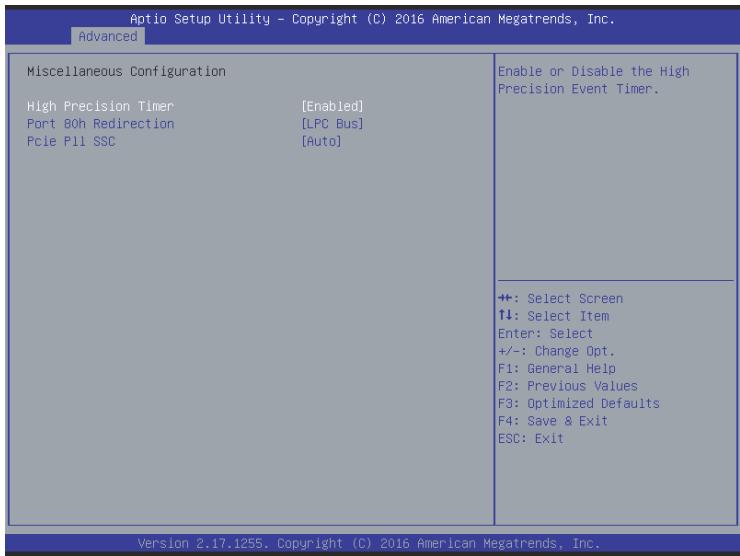Select the Advanced tab

[108, 36]
